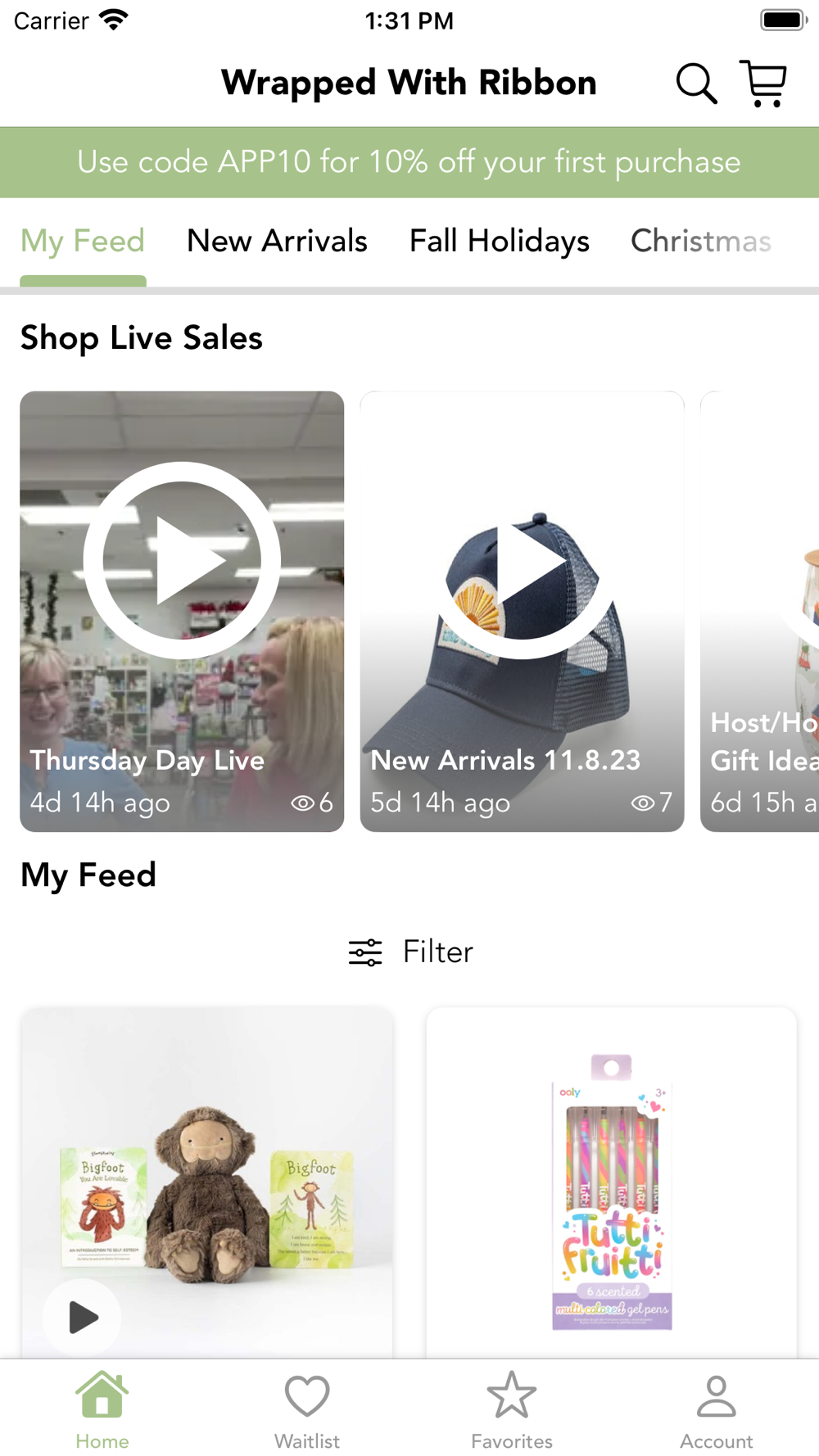Open the shopping cart
The height and width of the screenshot is (1456, 819).
point(763,84)
